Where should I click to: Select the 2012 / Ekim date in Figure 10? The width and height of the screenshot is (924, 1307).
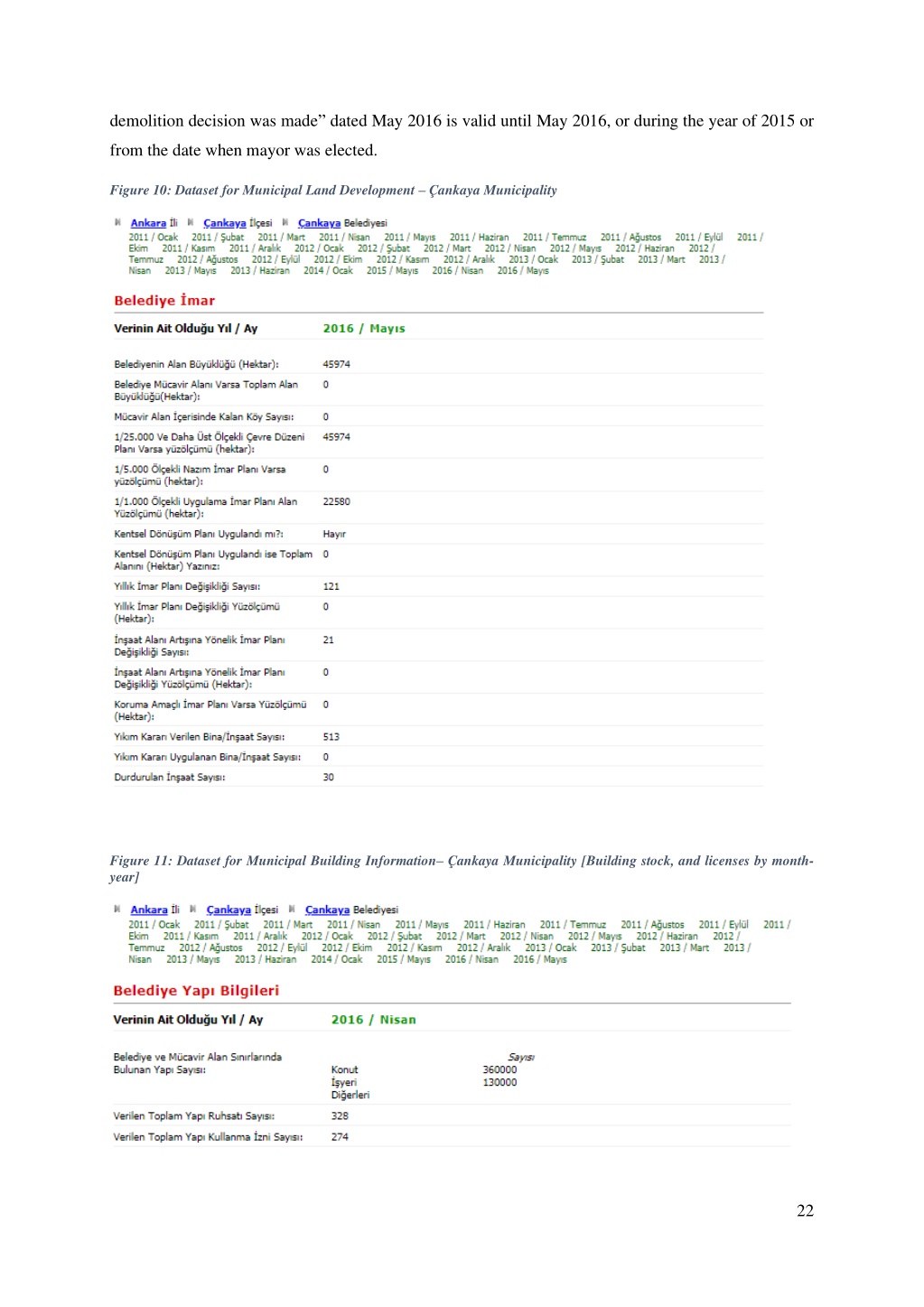[x=338, y=259]
